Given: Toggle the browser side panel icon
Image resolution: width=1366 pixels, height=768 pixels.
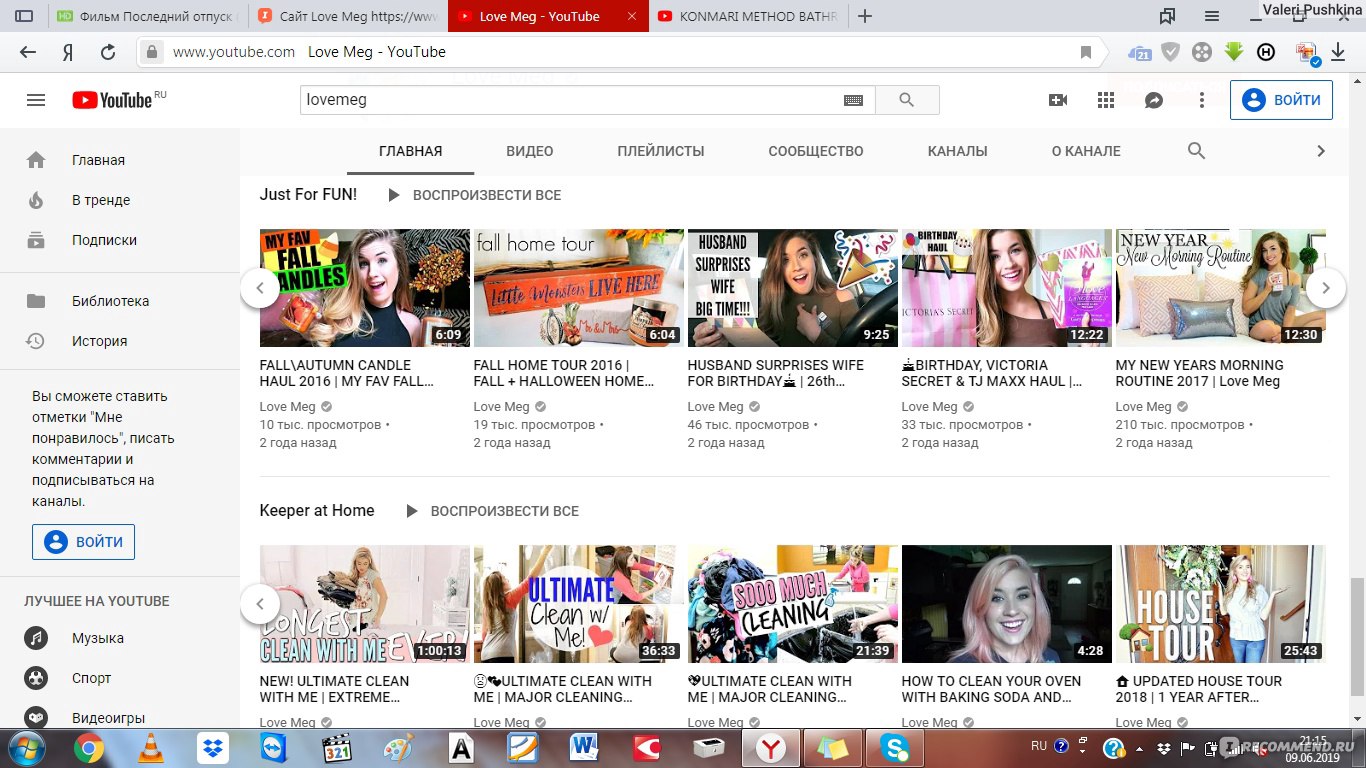Looking at the screenshot, I should 25,16.
